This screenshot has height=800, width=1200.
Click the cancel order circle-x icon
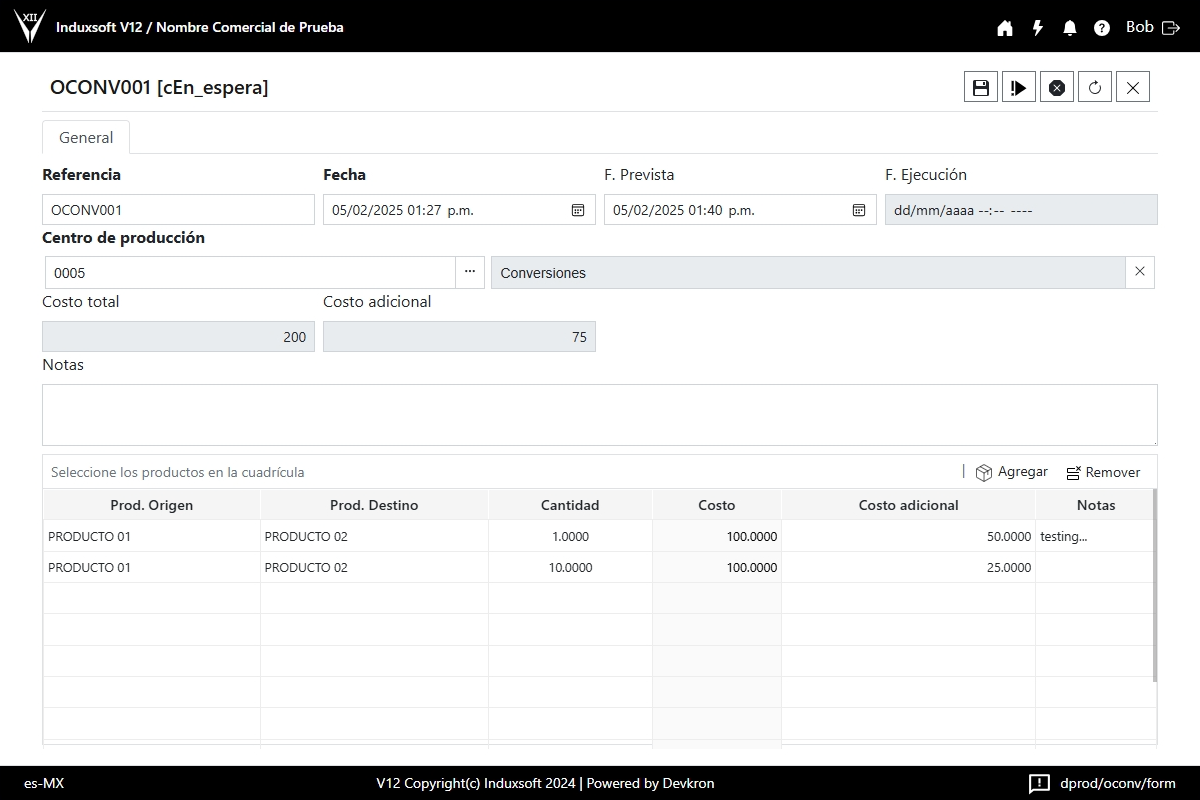(1057, 87)
